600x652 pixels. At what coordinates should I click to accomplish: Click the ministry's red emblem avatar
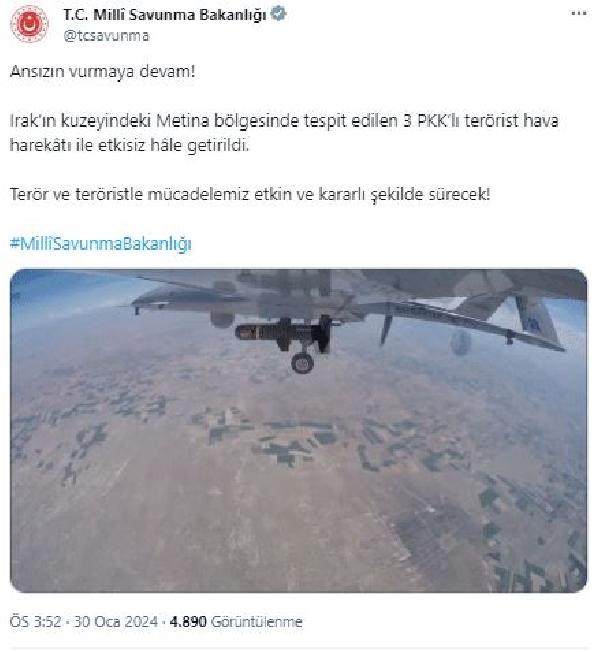(29, 24)
